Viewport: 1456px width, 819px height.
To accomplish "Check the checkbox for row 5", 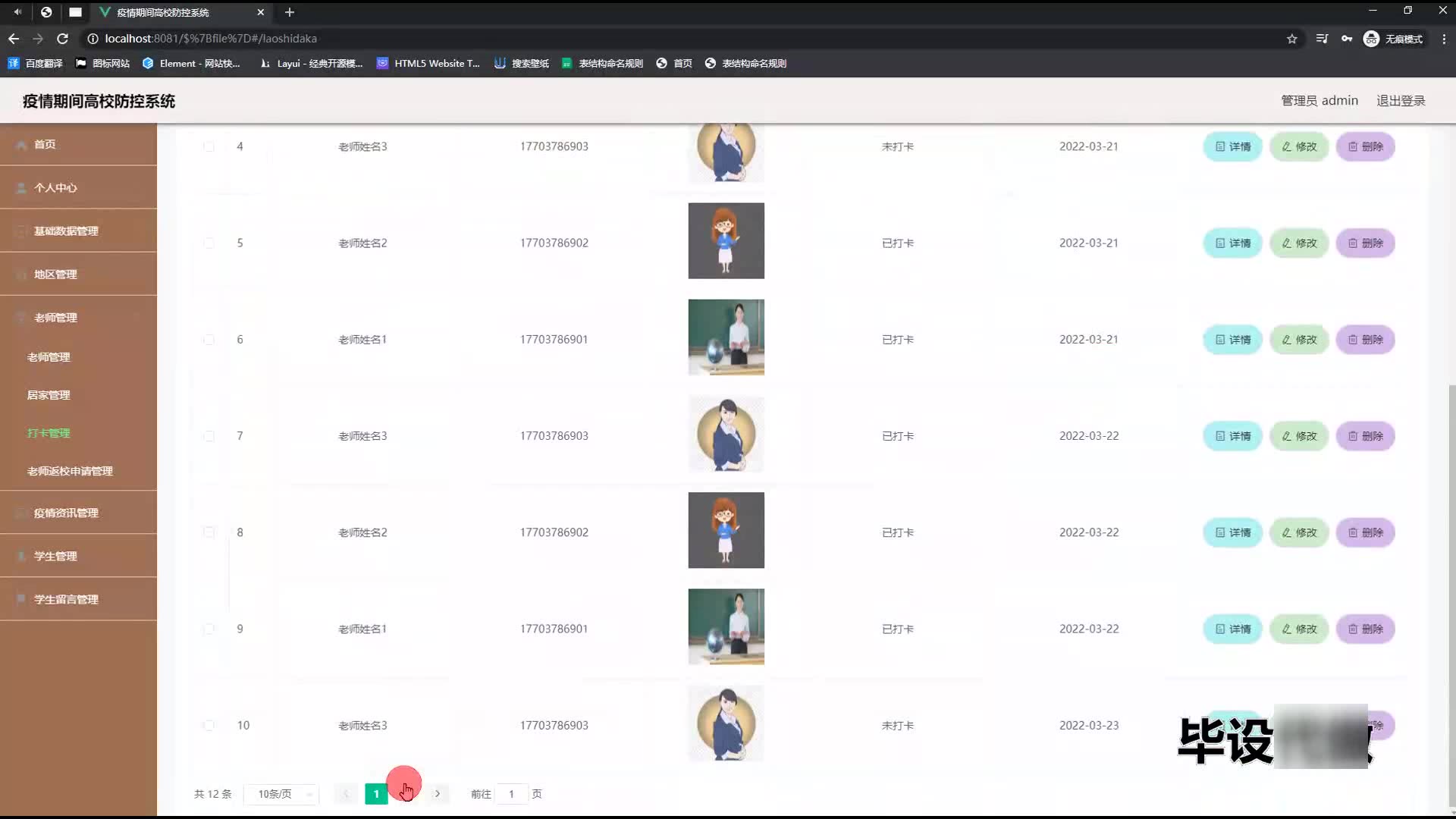I will [x=209, y=243].
